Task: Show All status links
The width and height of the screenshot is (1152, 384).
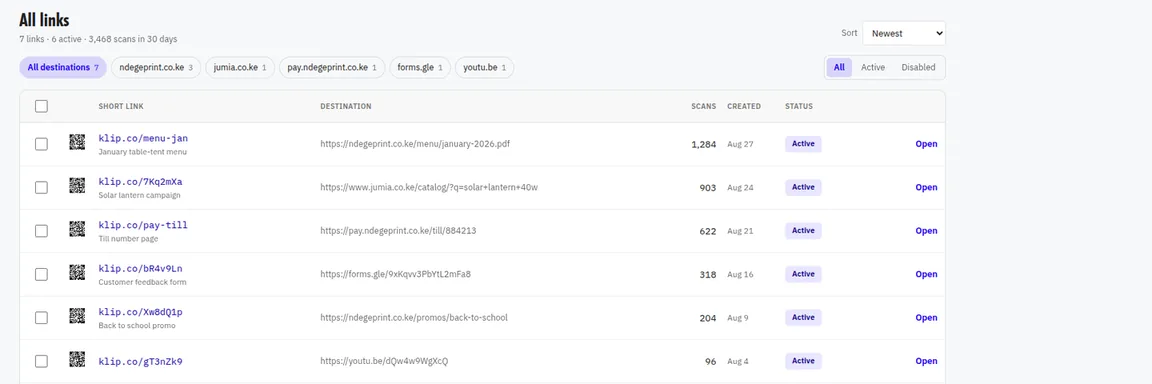Action: pyautogui.click(x=839, y=67)
